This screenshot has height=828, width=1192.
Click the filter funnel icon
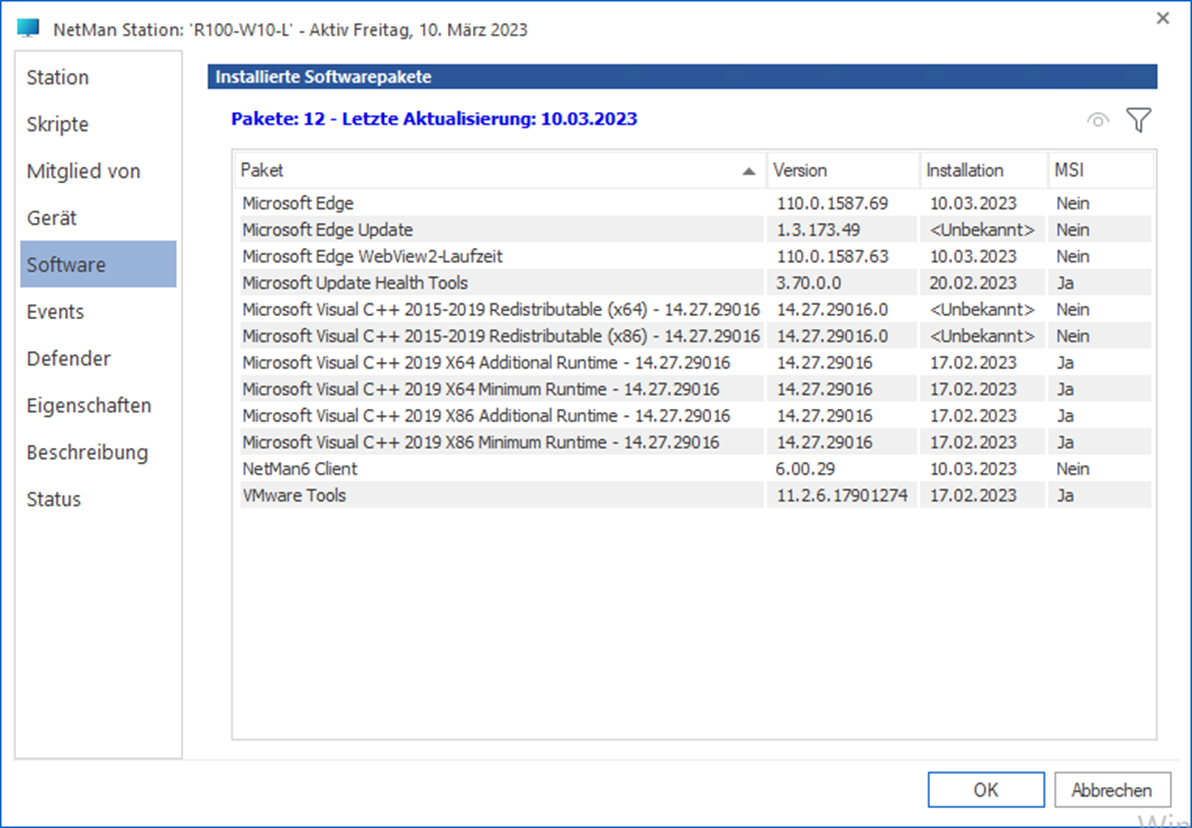(x=1138, y=121)
